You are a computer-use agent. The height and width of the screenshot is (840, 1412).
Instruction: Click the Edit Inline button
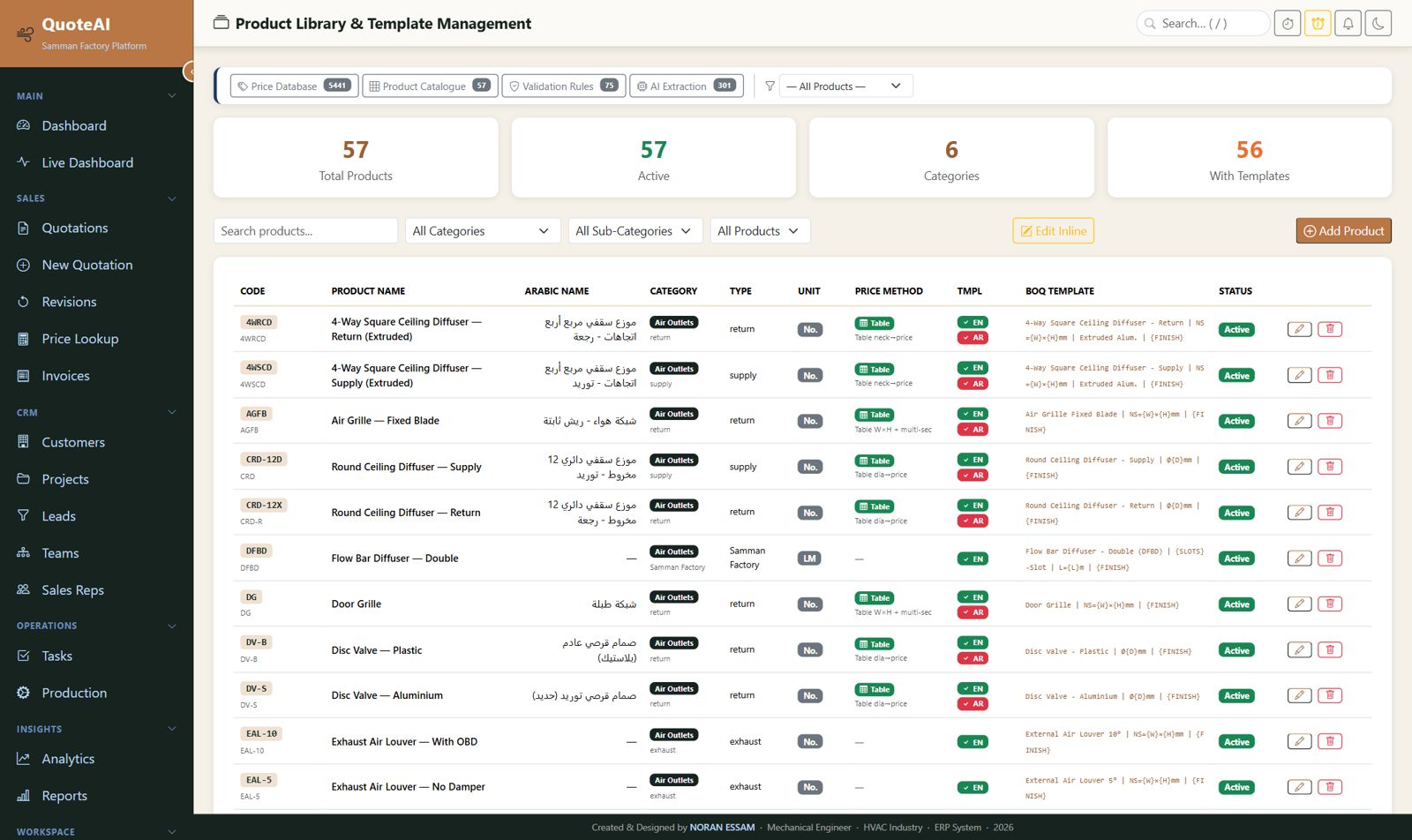click(x=1053, y=231)
